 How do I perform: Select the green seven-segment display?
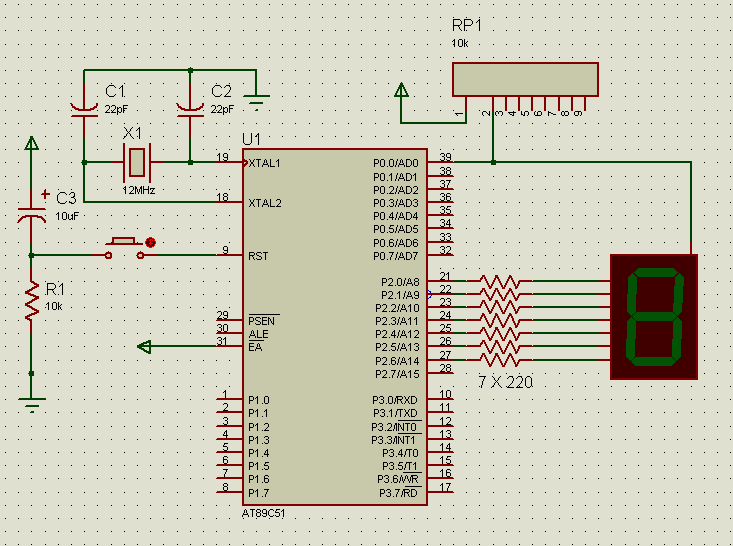[654, 316]
